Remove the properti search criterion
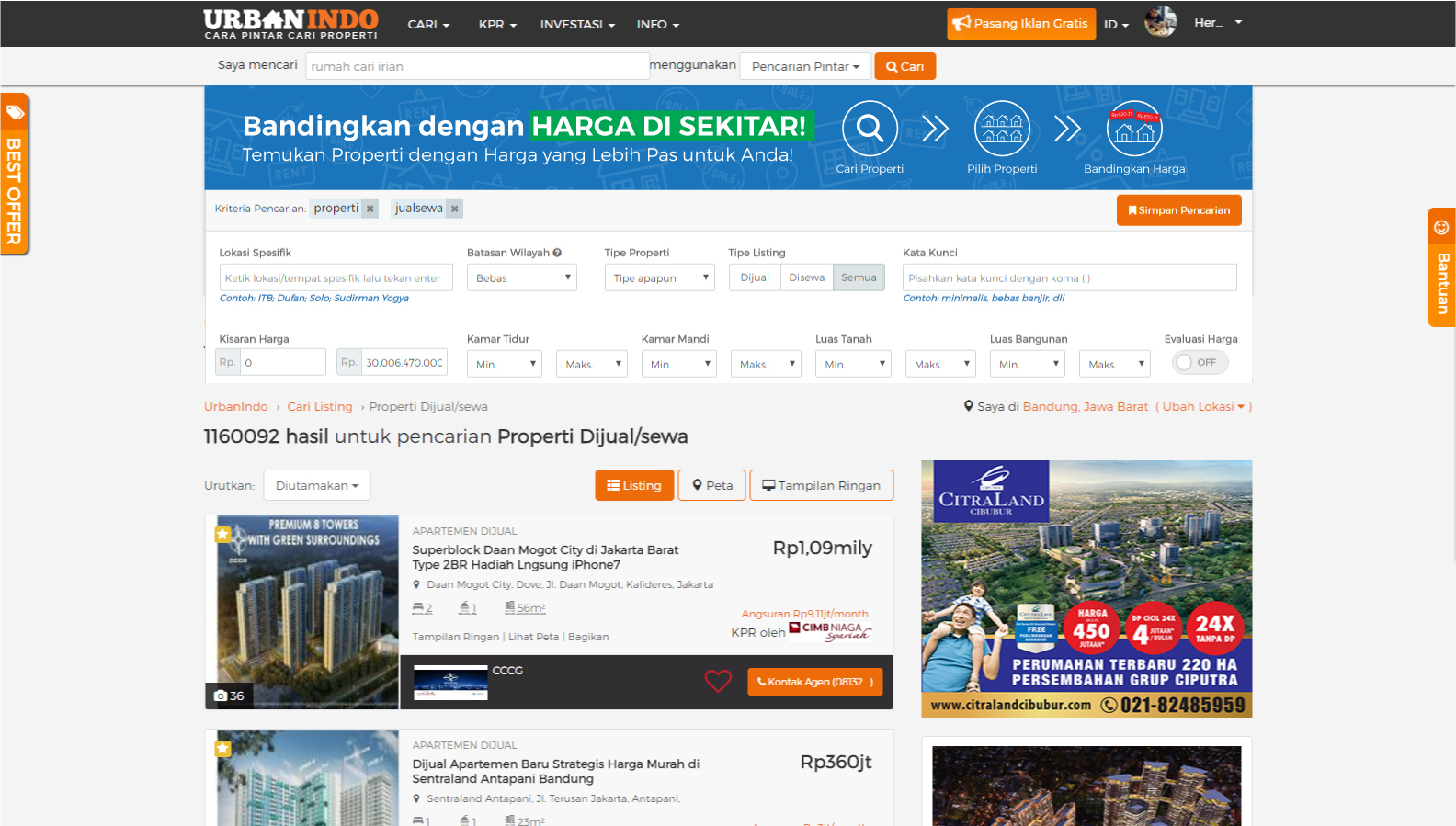The image size is (1456, 826). click(370, 209)
